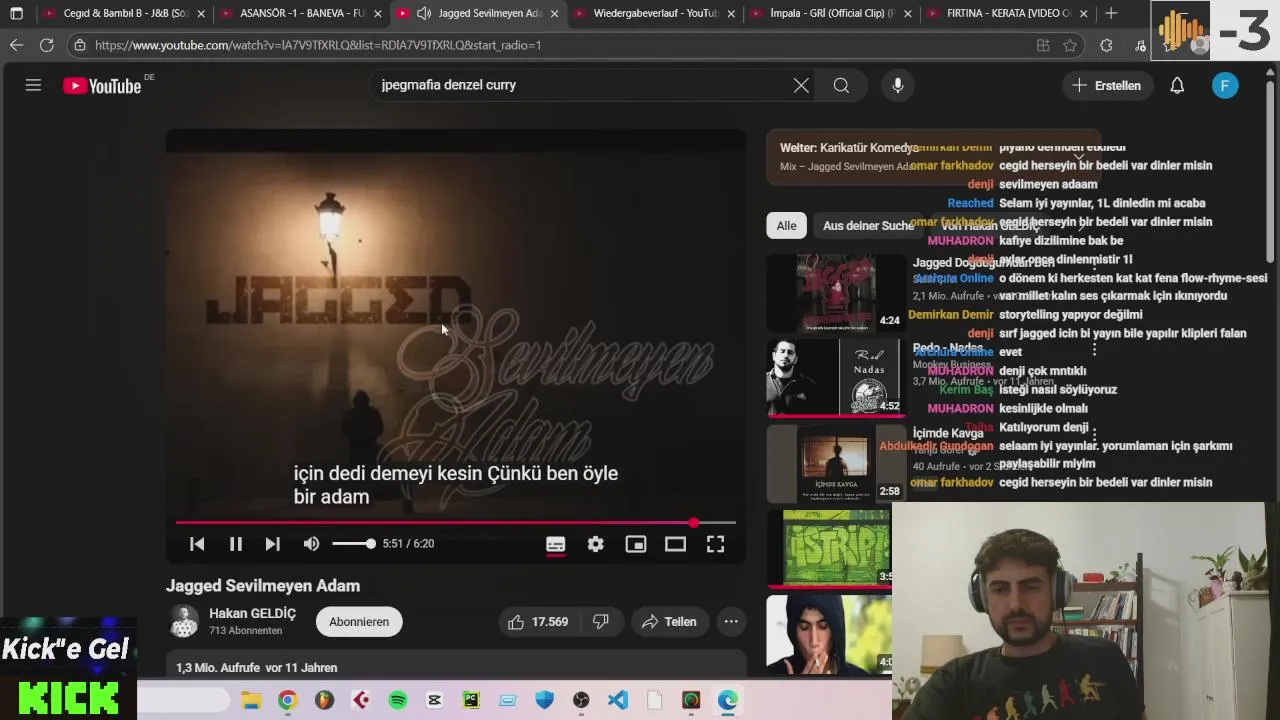
Task: Open browser extensions puzzle icon
Action: (1106, 45)
